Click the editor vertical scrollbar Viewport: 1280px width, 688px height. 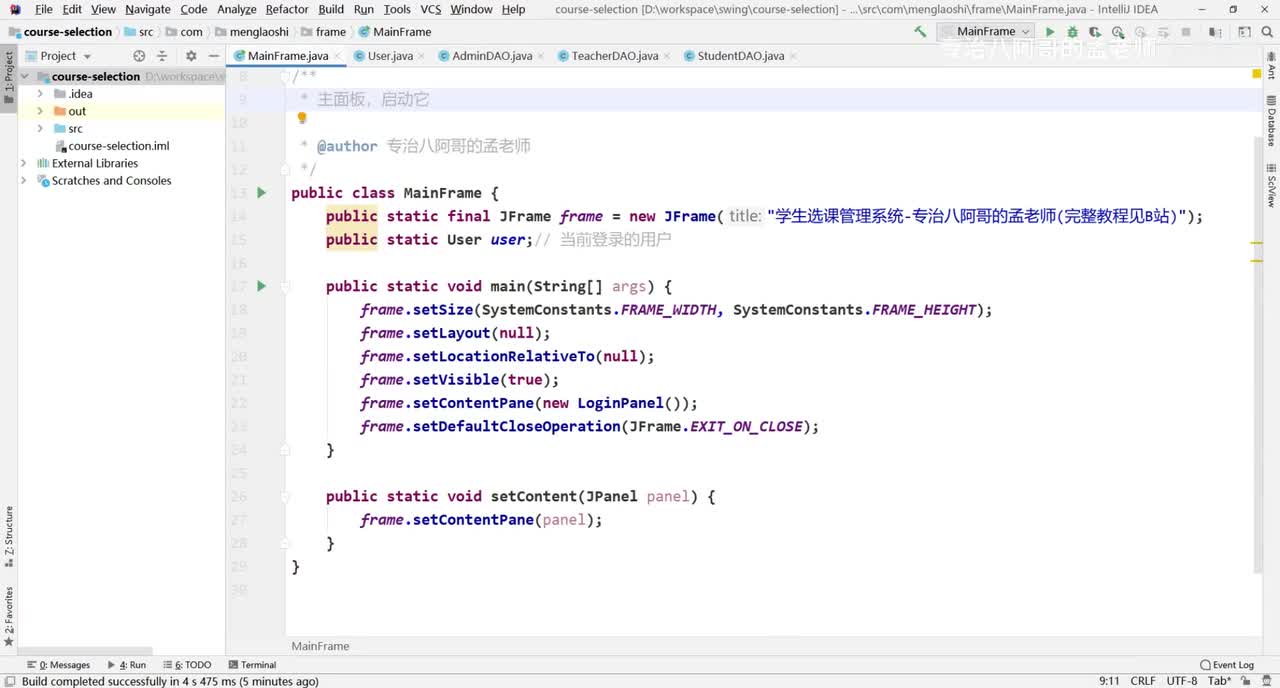pyautogui.click(x=1258, y=355)
